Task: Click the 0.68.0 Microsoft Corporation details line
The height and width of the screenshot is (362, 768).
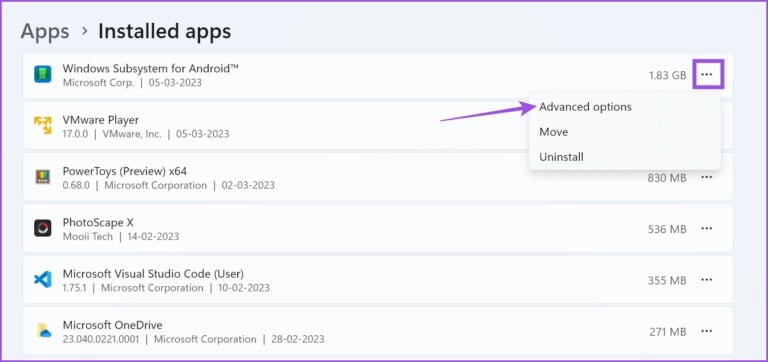Action: coord(168,186)
